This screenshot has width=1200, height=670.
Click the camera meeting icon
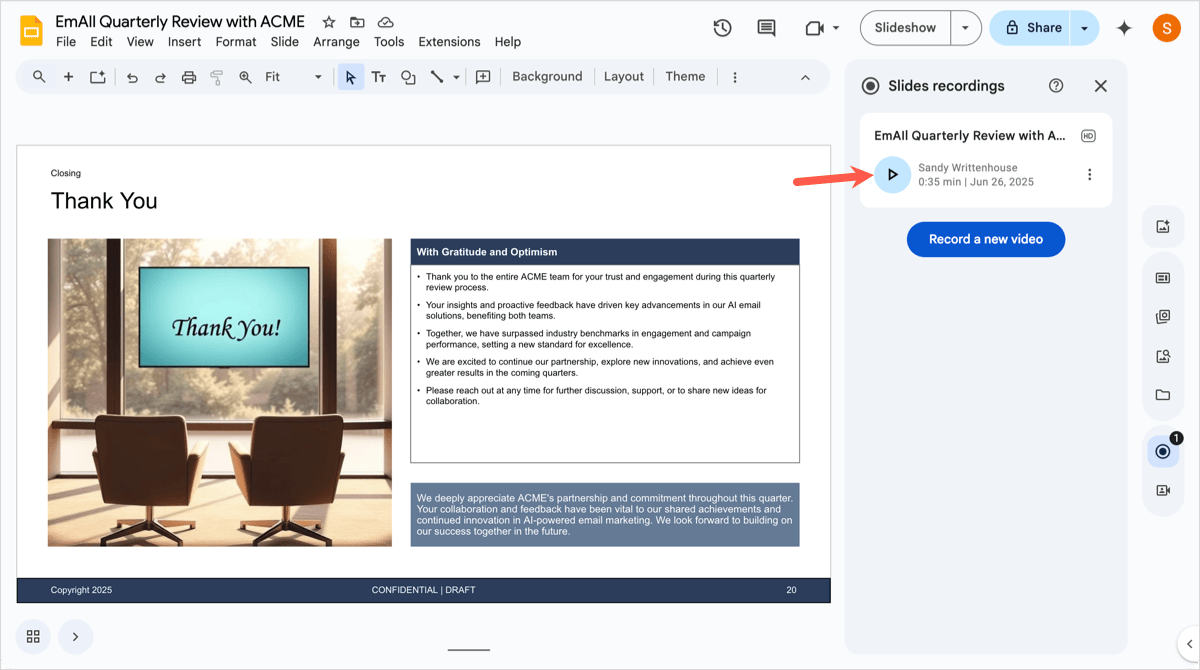tap(814, 28)
